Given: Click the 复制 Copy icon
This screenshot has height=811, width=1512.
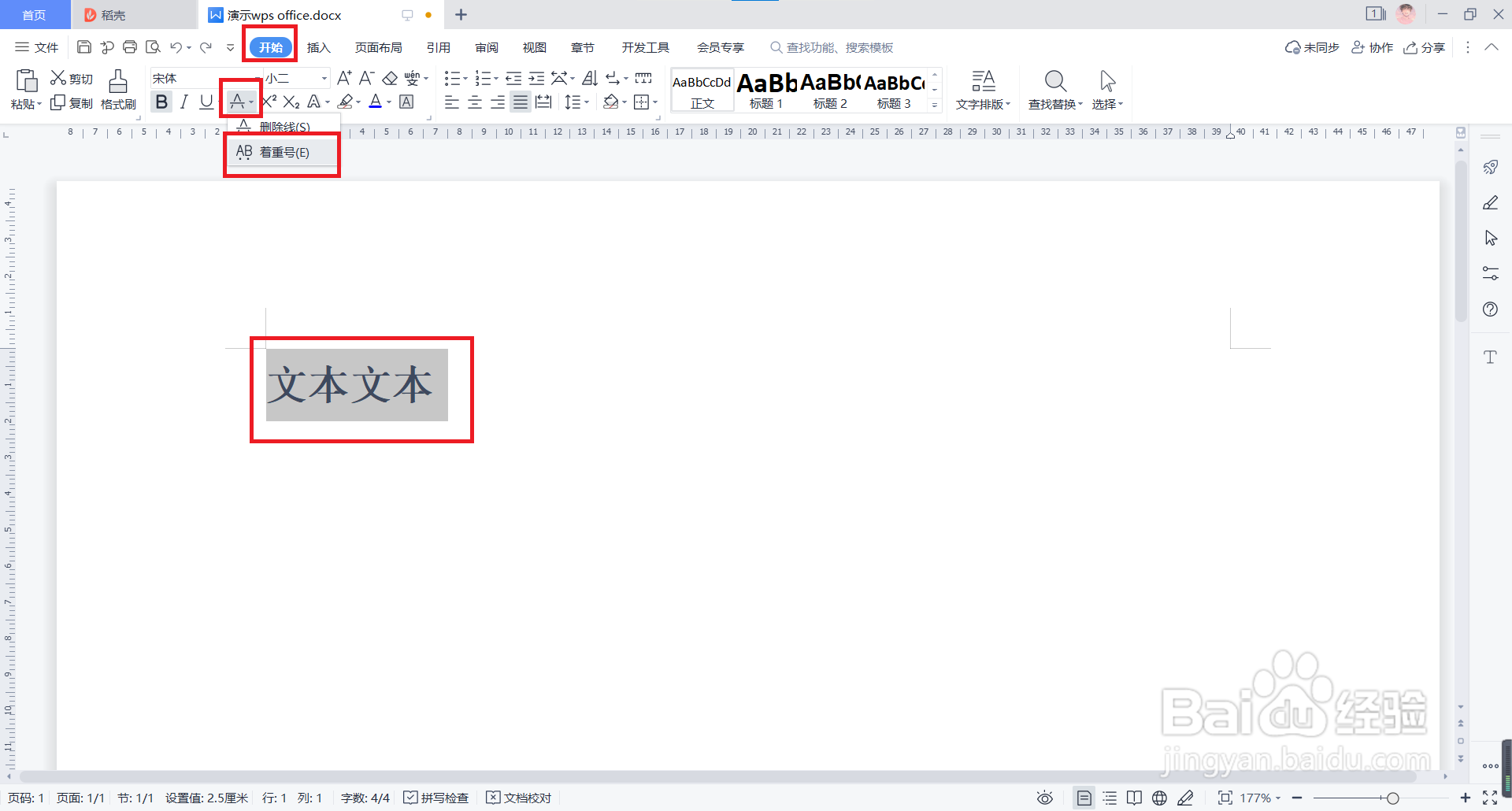Looking at the screenshot, I should [x=71, y=102].
